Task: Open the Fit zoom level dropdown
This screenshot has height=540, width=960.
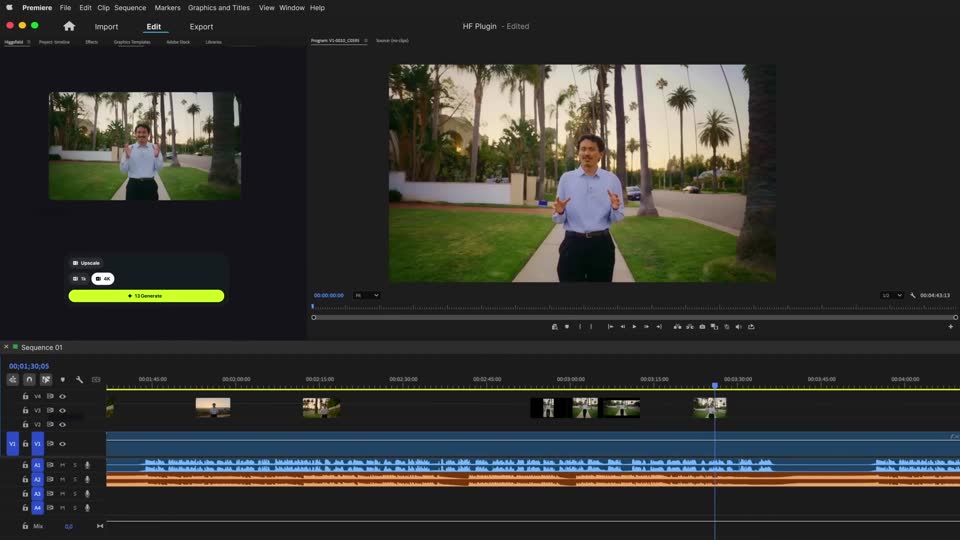Action: (366, 295)
